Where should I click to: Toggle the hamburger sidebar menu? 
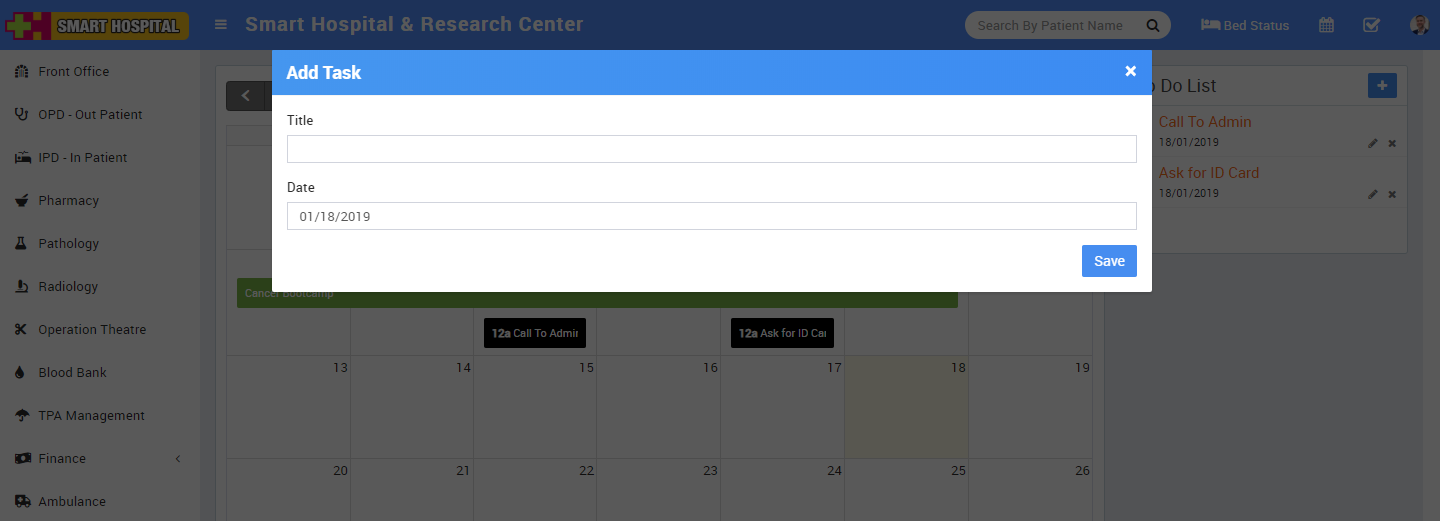click(221, 25)
